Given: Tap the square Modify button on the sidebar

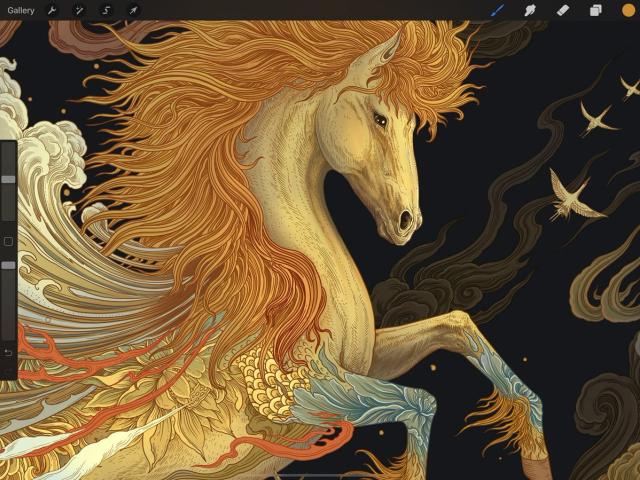Looking at the screenshot, I should (8, 242).
